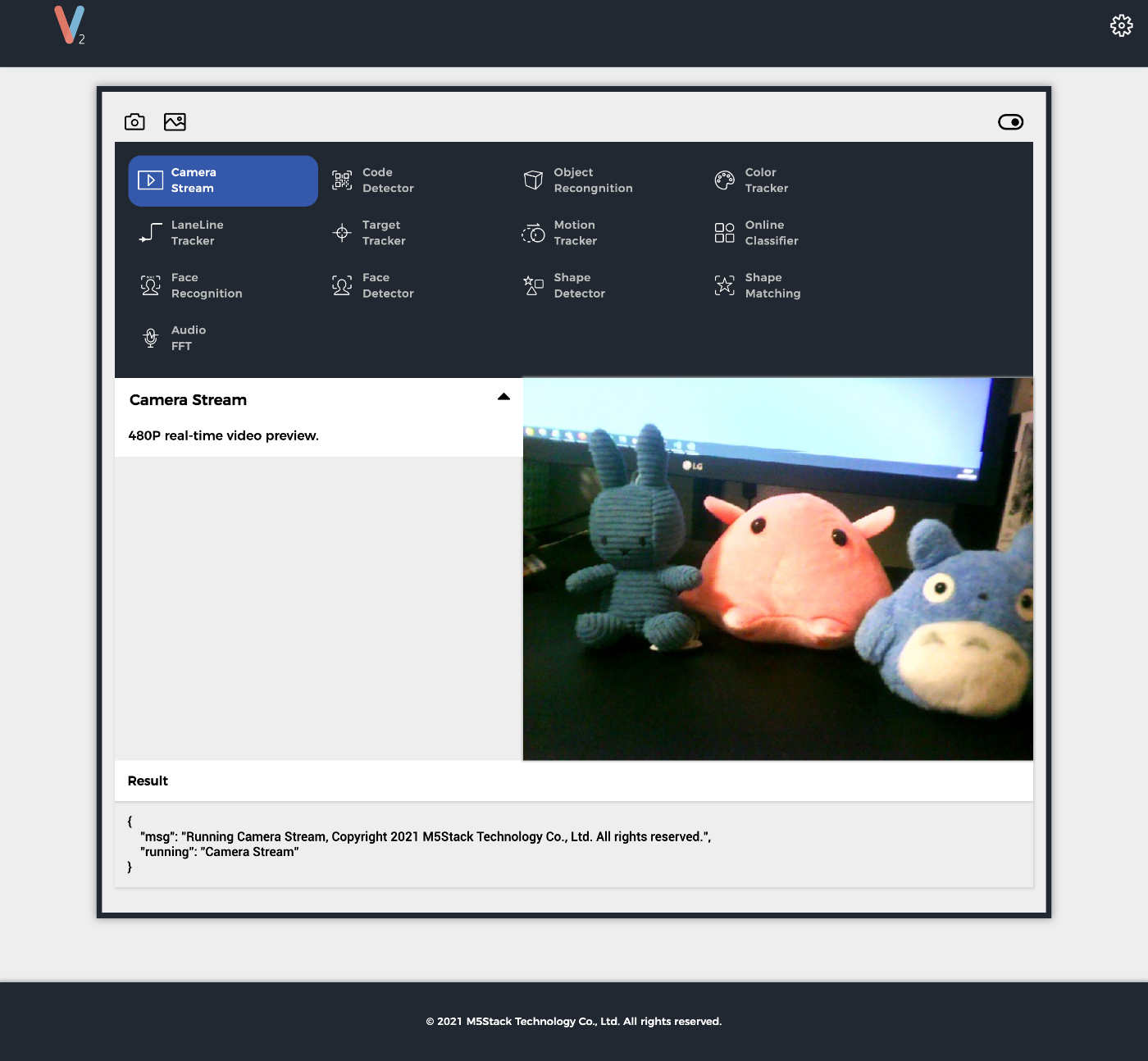Viewport: 1148px width, 1061px height.
Task: Click the Result section heading
Action: pos(148,781)
